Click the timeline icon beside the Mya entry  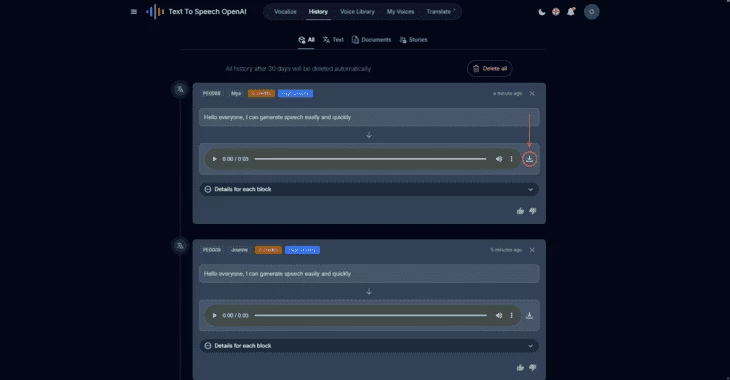(180, 89)
